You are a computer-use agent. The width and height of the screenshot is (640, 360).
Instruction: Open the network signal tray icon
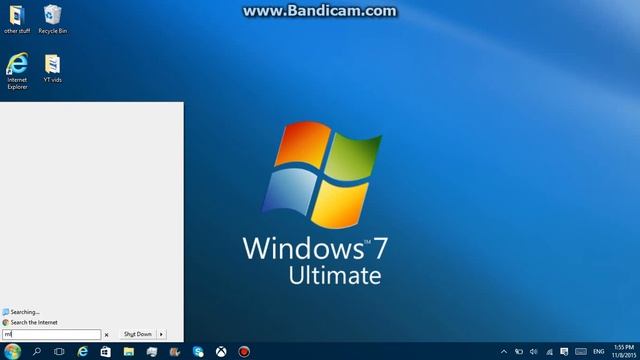tap(549, 351)
